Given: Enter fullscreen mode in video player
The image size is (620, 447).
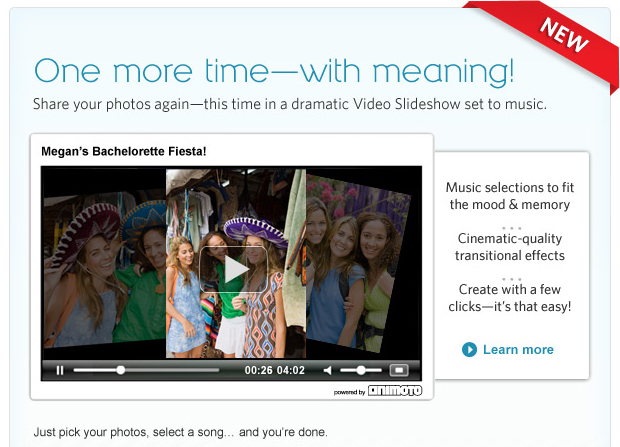Looking at the screenshot, I should 398,370.
